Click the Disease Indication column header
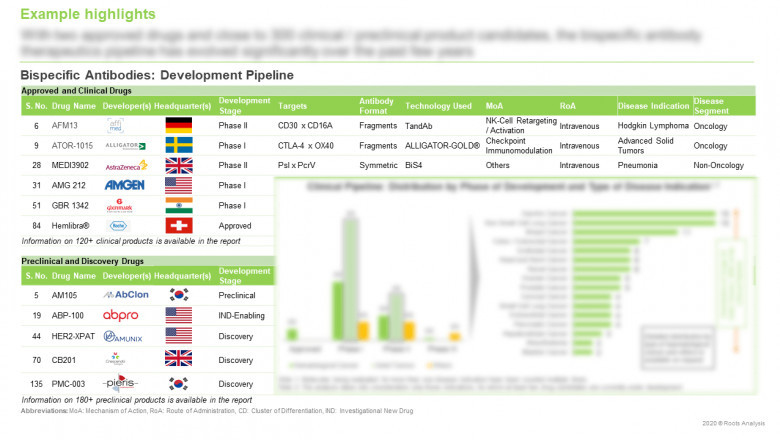 coord(654,106)
